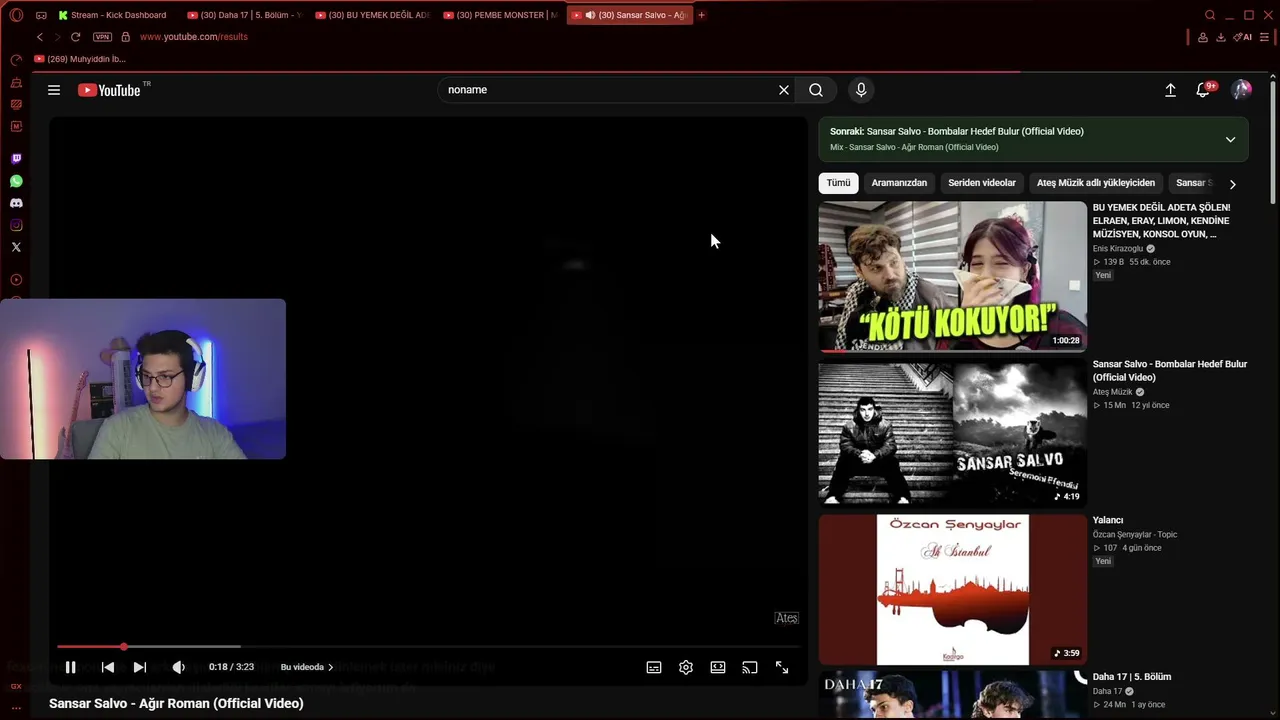Seek on the red video progress bar
Image resolution: width=1280 pixels, height=720 pixels.
428,647
